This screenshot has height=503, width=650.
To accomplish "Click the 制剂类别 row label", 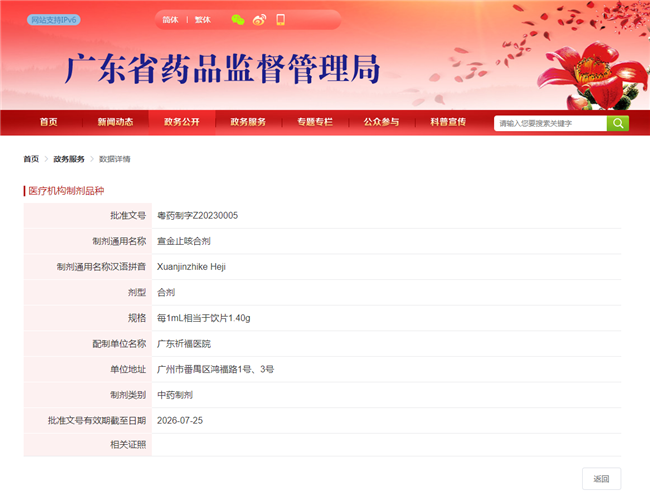I will click(x=128, y=395).
